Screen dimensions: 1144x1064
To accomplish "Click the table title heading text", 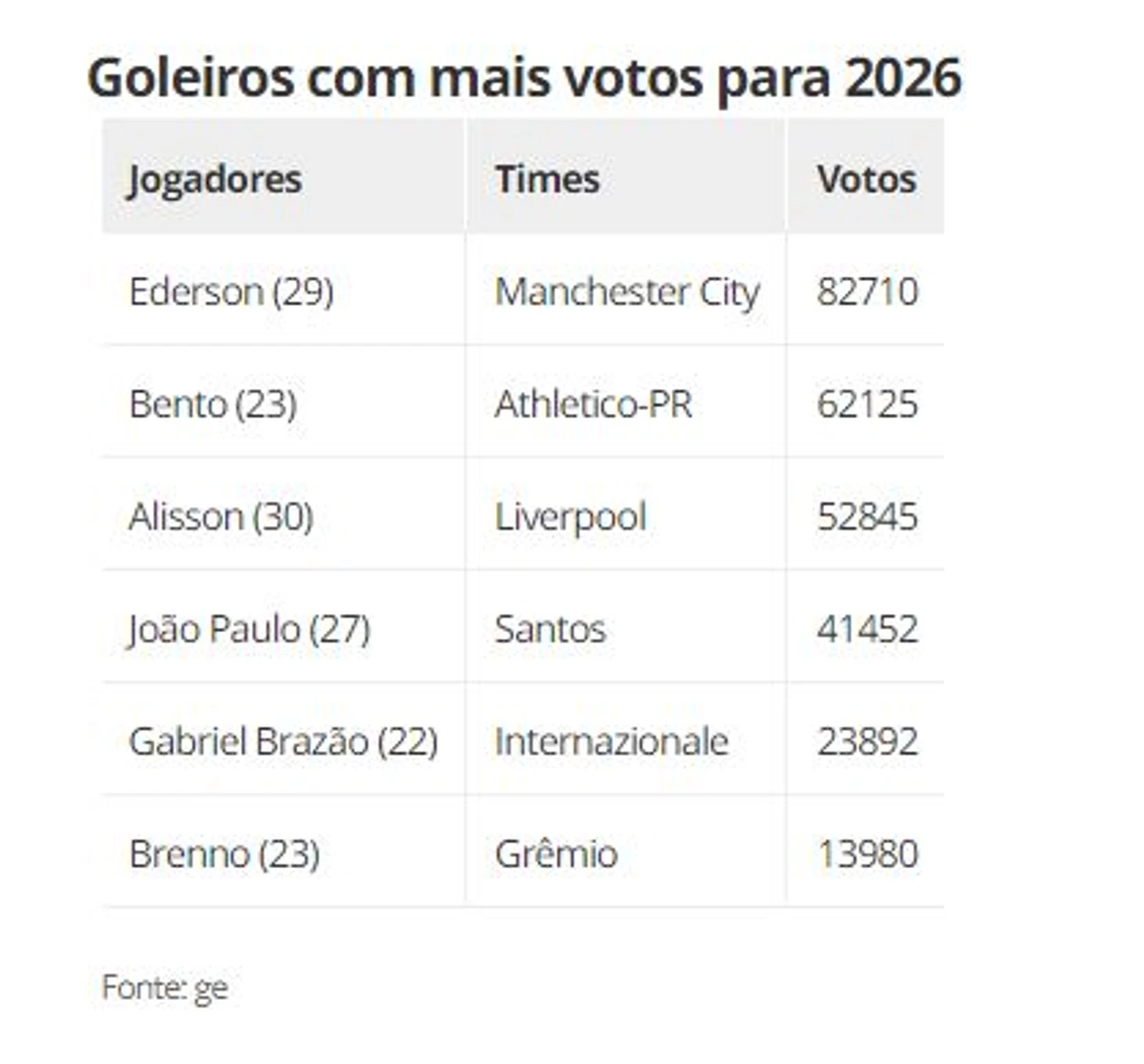I will point(524,78).
